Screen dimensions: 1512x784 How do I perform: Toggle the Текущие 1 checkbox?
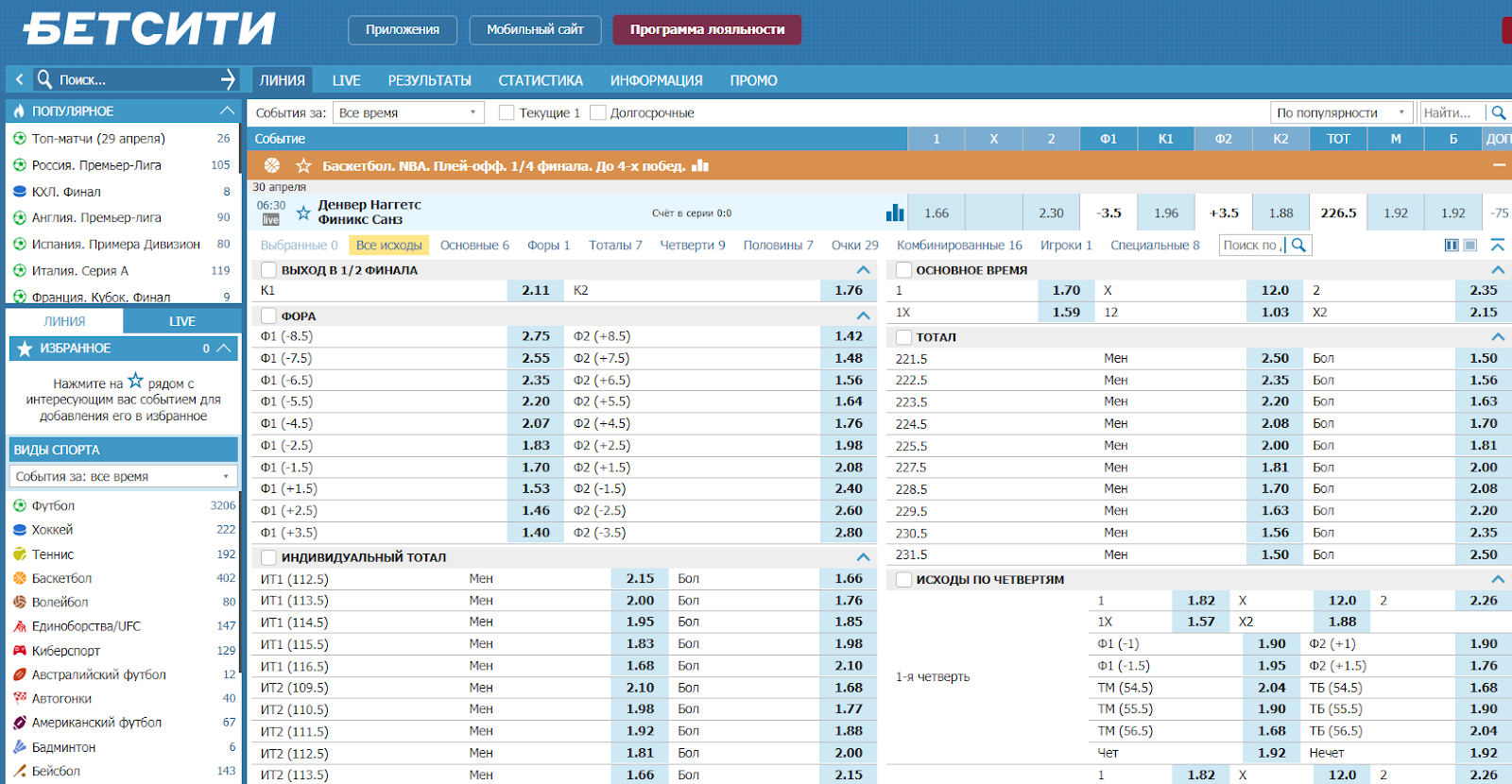click(x=507, y=112)
